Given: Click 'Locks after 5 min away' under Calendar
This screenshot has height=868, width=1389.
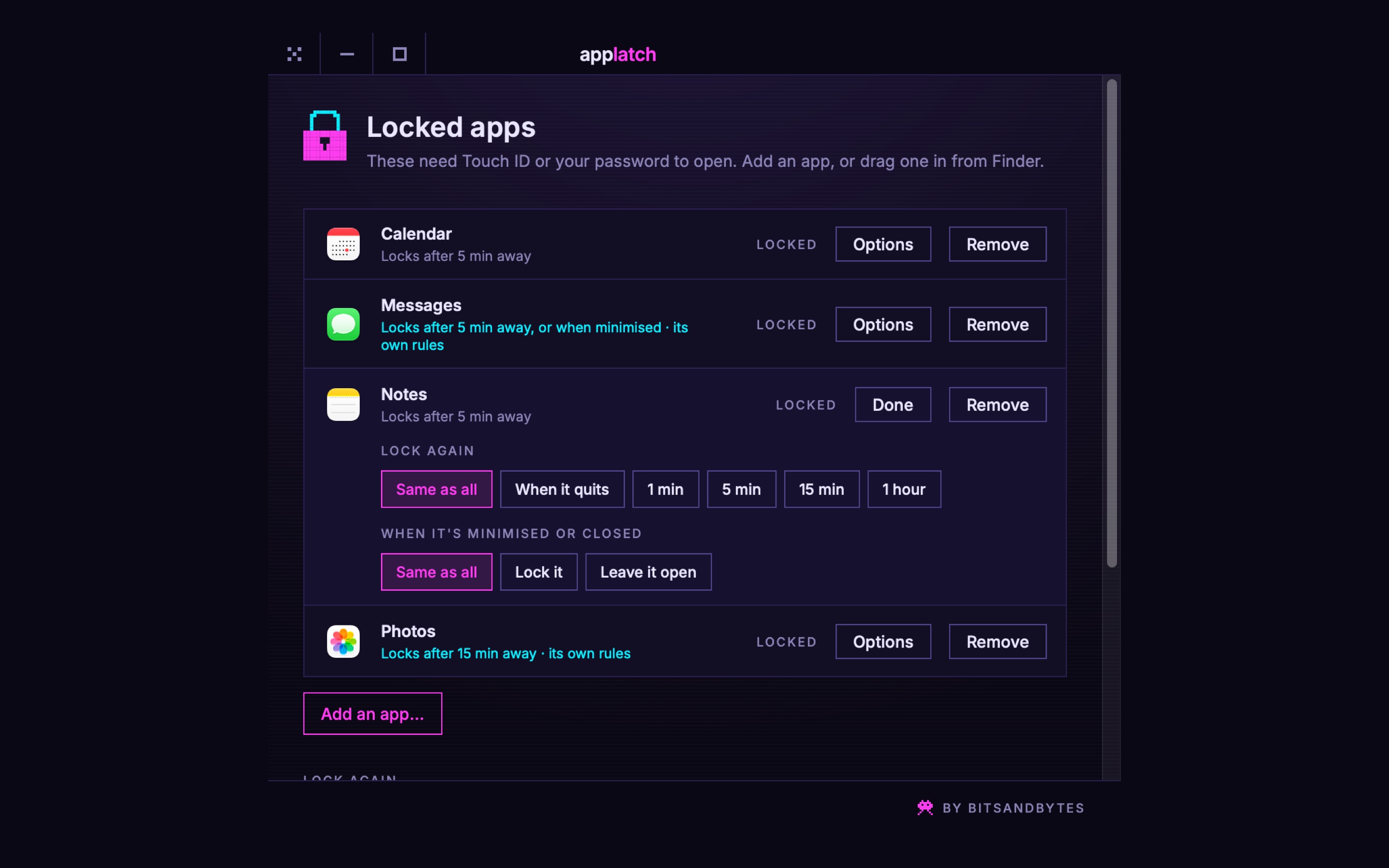Looking at the screenshot, I should click(456, 256).
